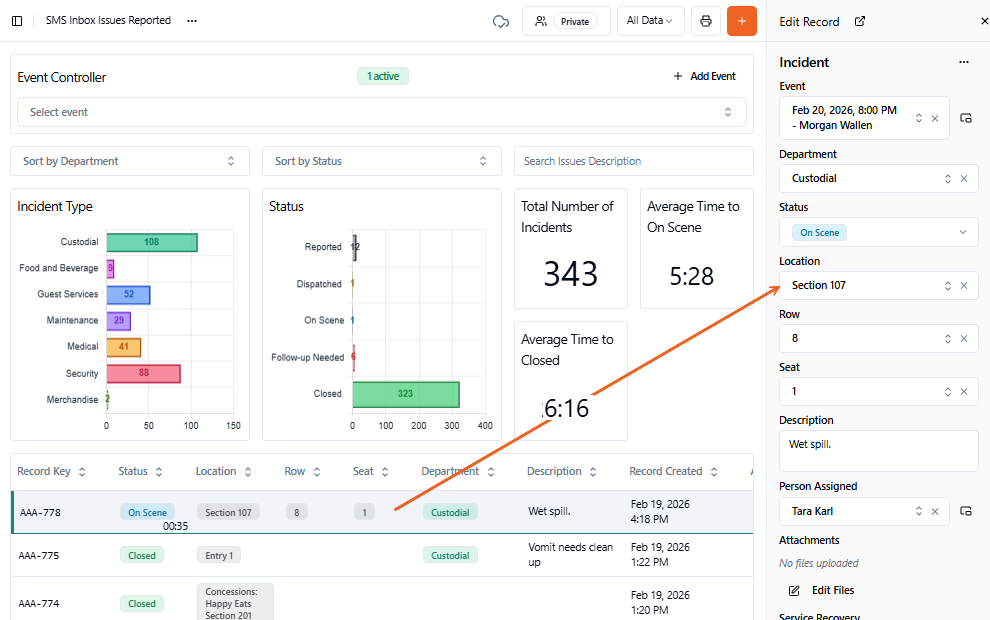Open linked Person Assigned record icon
The width and height of the screenshot is (990, 620).
pyautogui.click(x=966, y=511)
